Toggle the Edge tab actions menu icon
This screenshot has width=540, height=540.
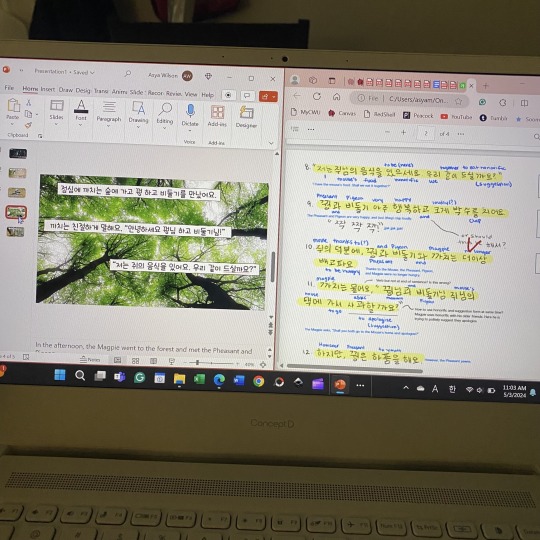click(332, 81)
